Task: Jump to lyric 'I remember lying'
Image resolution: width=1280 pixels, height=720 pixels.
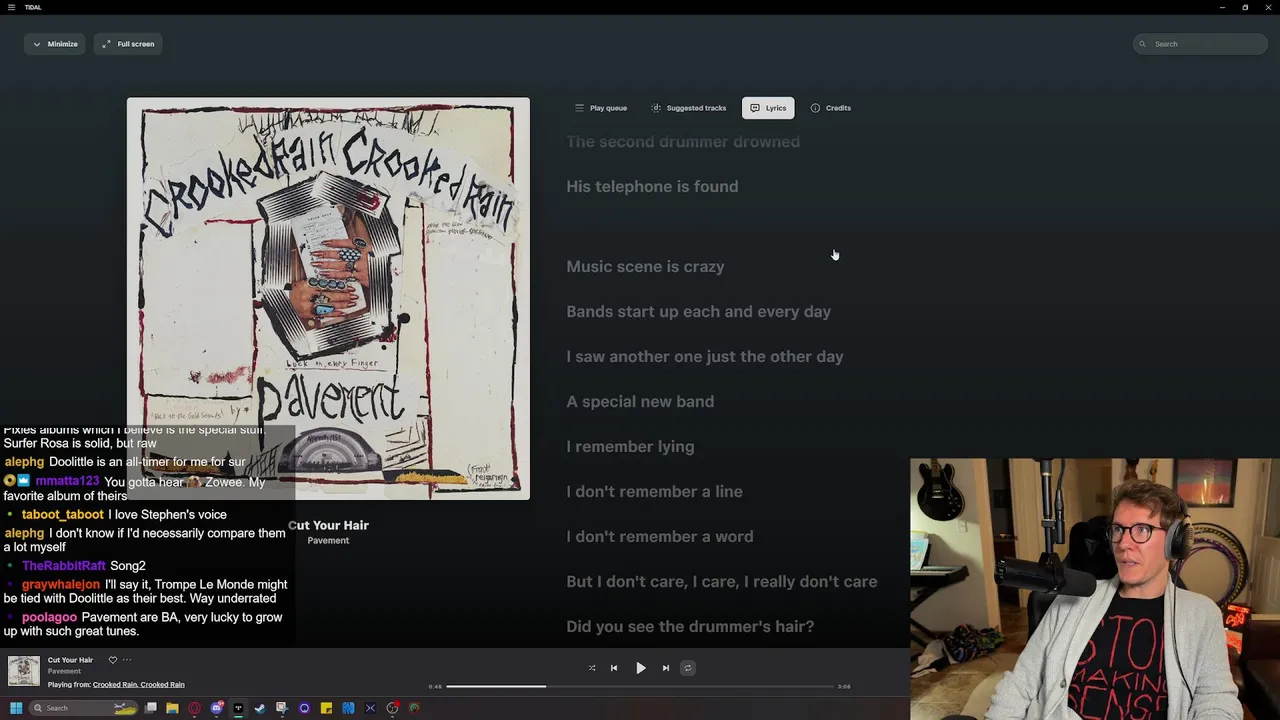Action: click(x=630, y=447)
